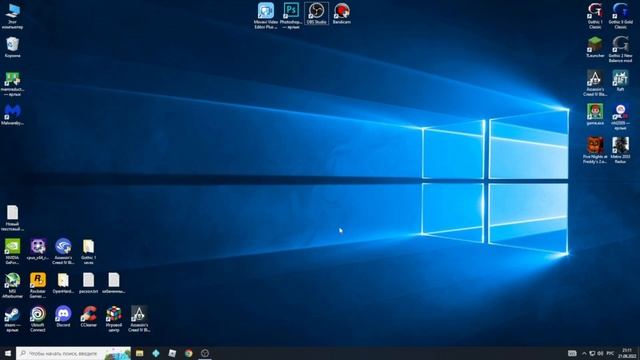Viewport: 640px width, 360px height.
Task: Select the OpenHard... folder icon
Action: click(63, 283)
